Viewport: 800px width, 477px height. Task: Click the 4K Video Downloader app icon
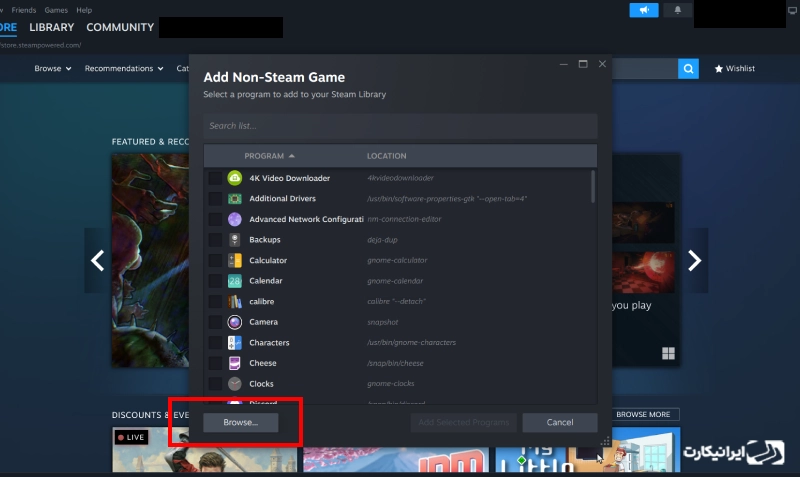[234, 178]
